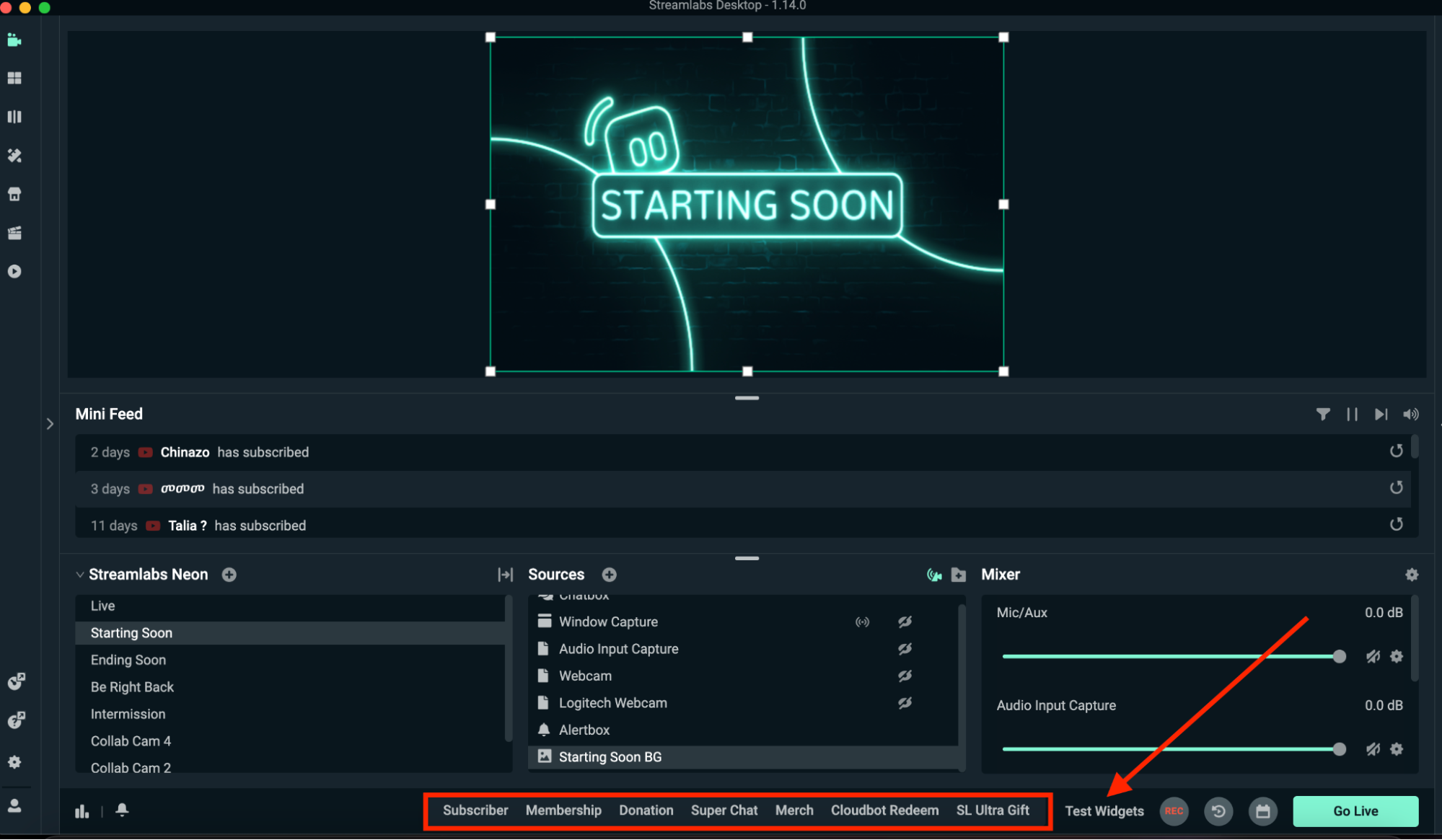Open the schedule stream calendar button
The height and width of the screenshot is (840, 1442).
[1262, 811]
